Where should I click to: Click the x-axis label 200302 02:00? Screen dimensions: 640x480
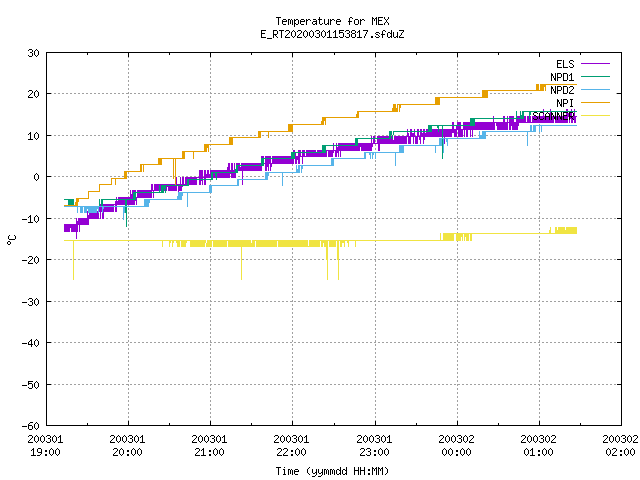pos(620,446)
